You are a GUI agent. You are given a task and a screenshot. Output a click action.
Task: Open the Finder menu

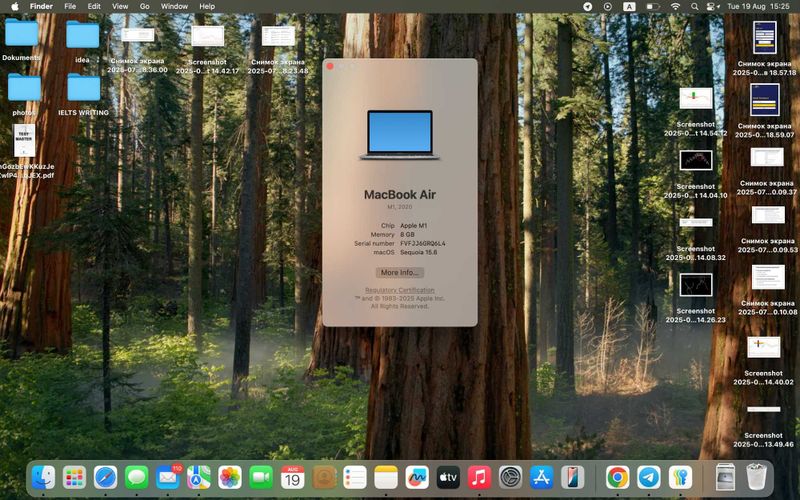tap(41, 6)
